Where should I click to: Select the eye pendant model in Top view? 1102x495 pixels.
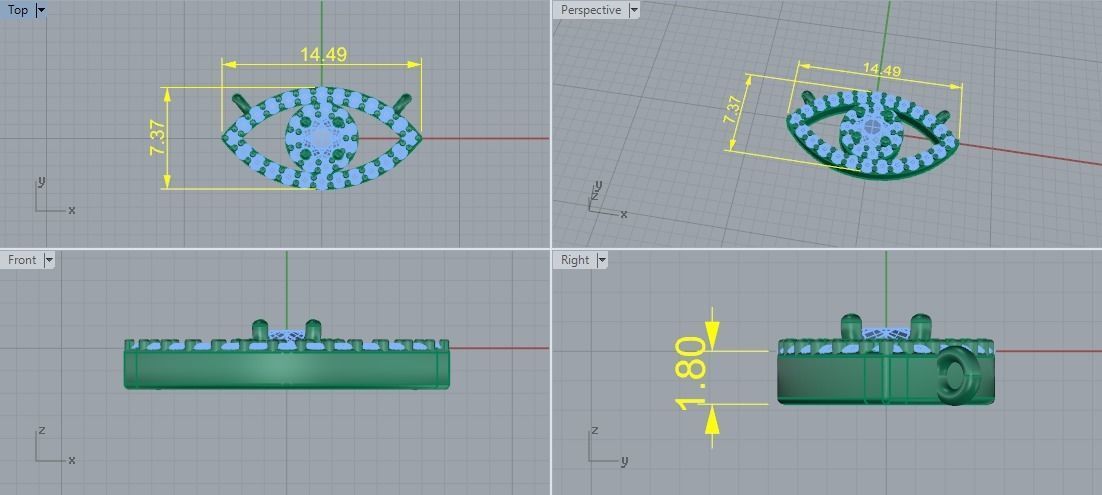click(x=322, y=139)
